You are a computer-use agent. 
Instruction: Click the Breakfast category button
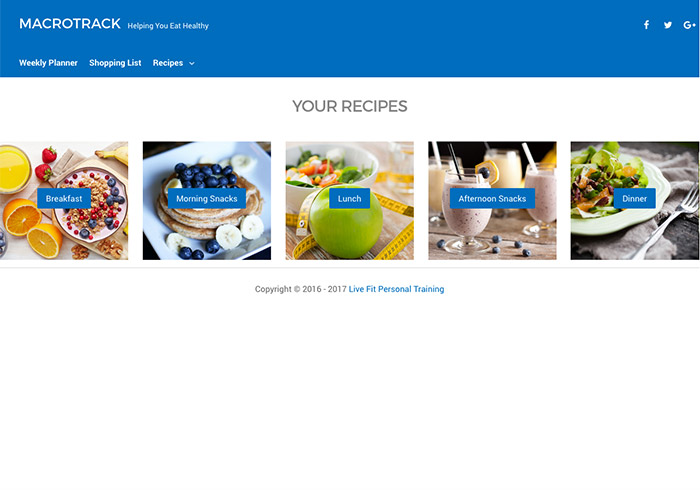click(x=64, y=199)
